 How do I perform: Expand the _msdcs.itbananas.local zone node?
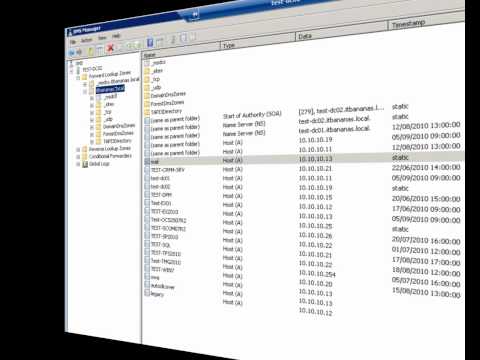[85, 84]
